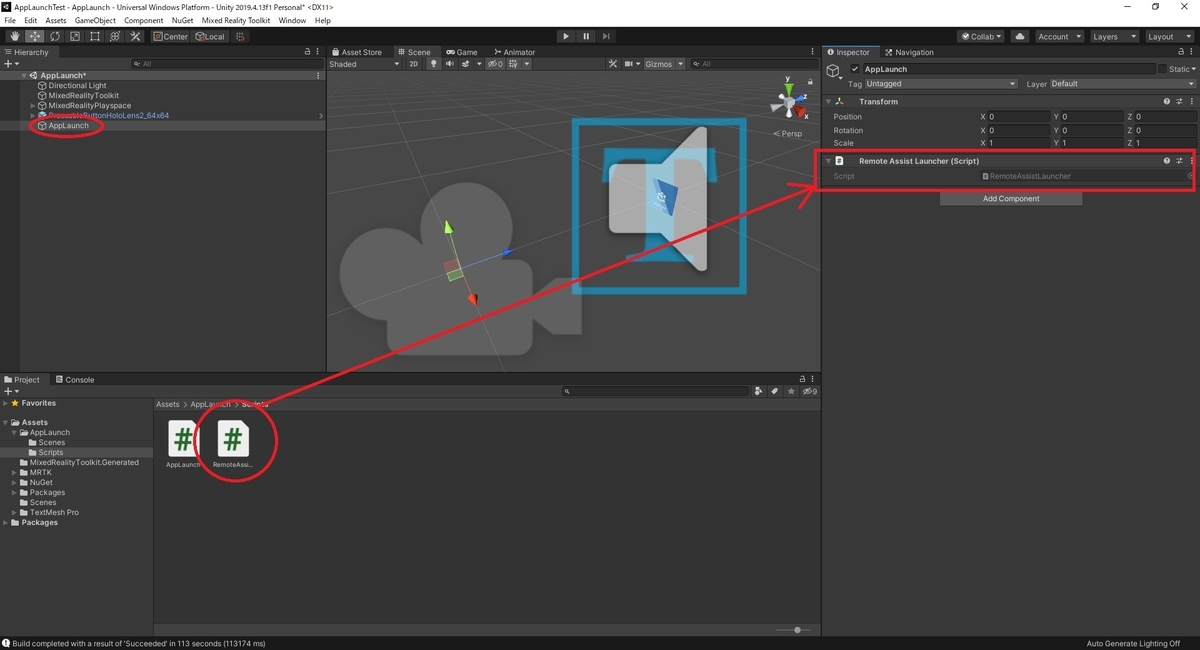
Task: Toggle hidden packages visibility in Project panel
Action: tap(811, 391)
